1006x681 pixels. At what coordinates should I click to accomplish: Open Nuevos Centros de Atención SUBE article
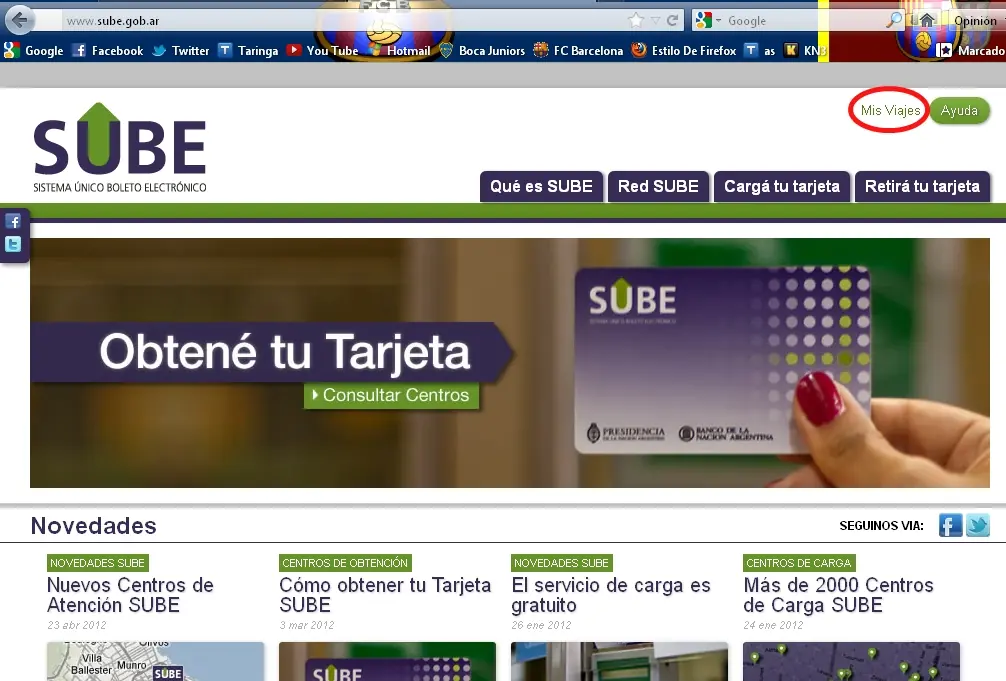130,595
